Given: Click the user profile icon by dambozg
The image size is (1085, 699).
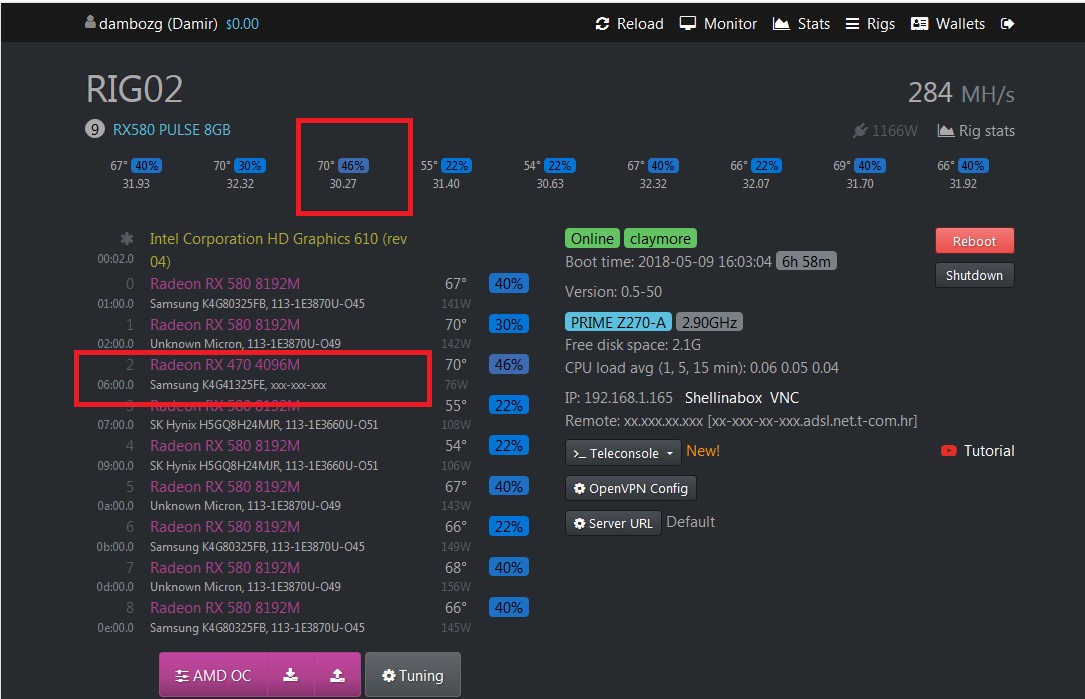Looking at the screenshot, I should (91, 23).
